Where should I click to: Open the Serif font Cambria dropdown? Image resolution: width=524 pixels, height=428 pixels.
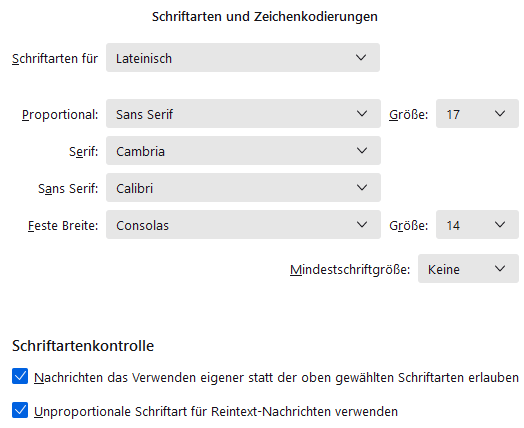(243, 151)
